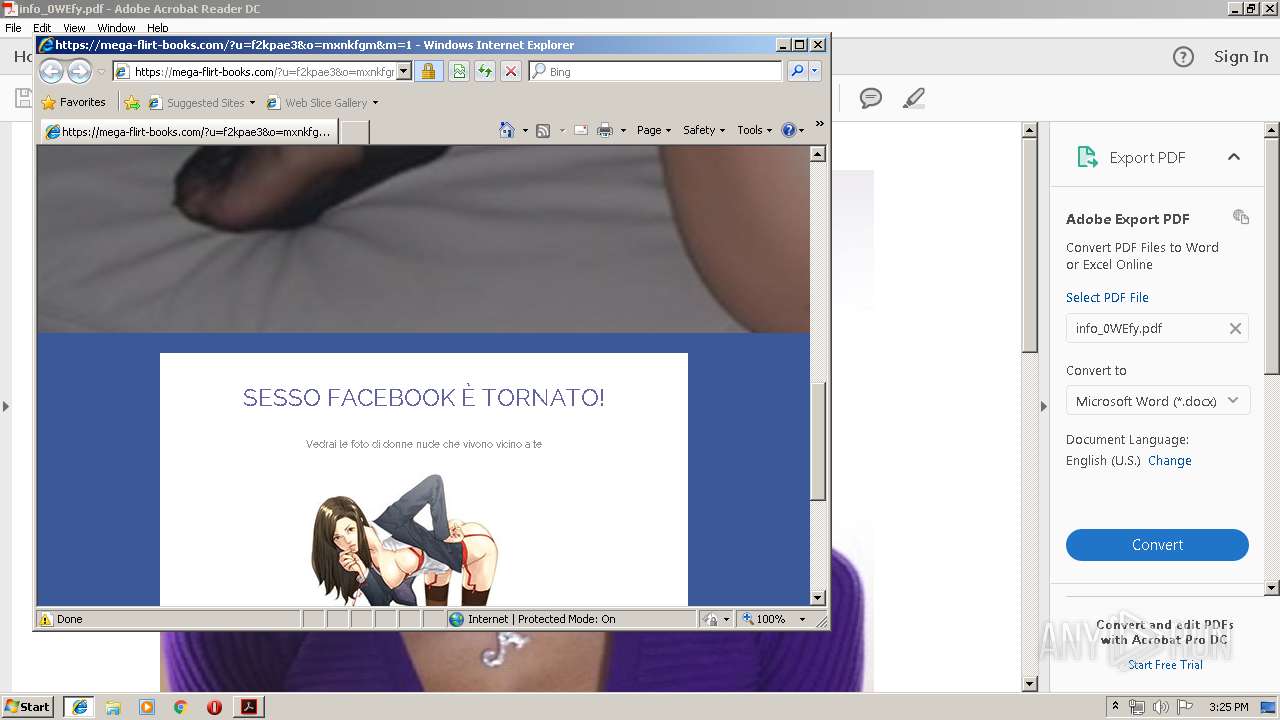Click the Sign In link in Acrobat
The height and width of the screenshot is (720, 1280).
pos(1241,57)
